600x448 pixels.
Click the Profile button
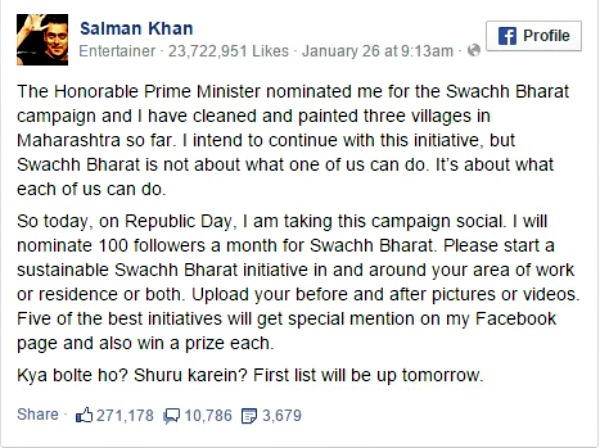point(534,36)
